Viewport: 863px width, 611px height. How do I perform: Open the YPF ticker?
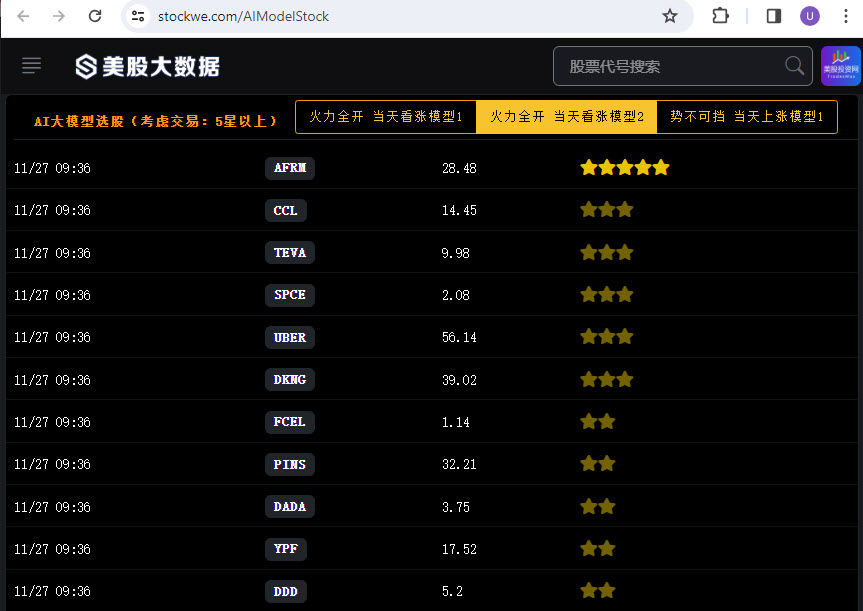click(286, 549)
